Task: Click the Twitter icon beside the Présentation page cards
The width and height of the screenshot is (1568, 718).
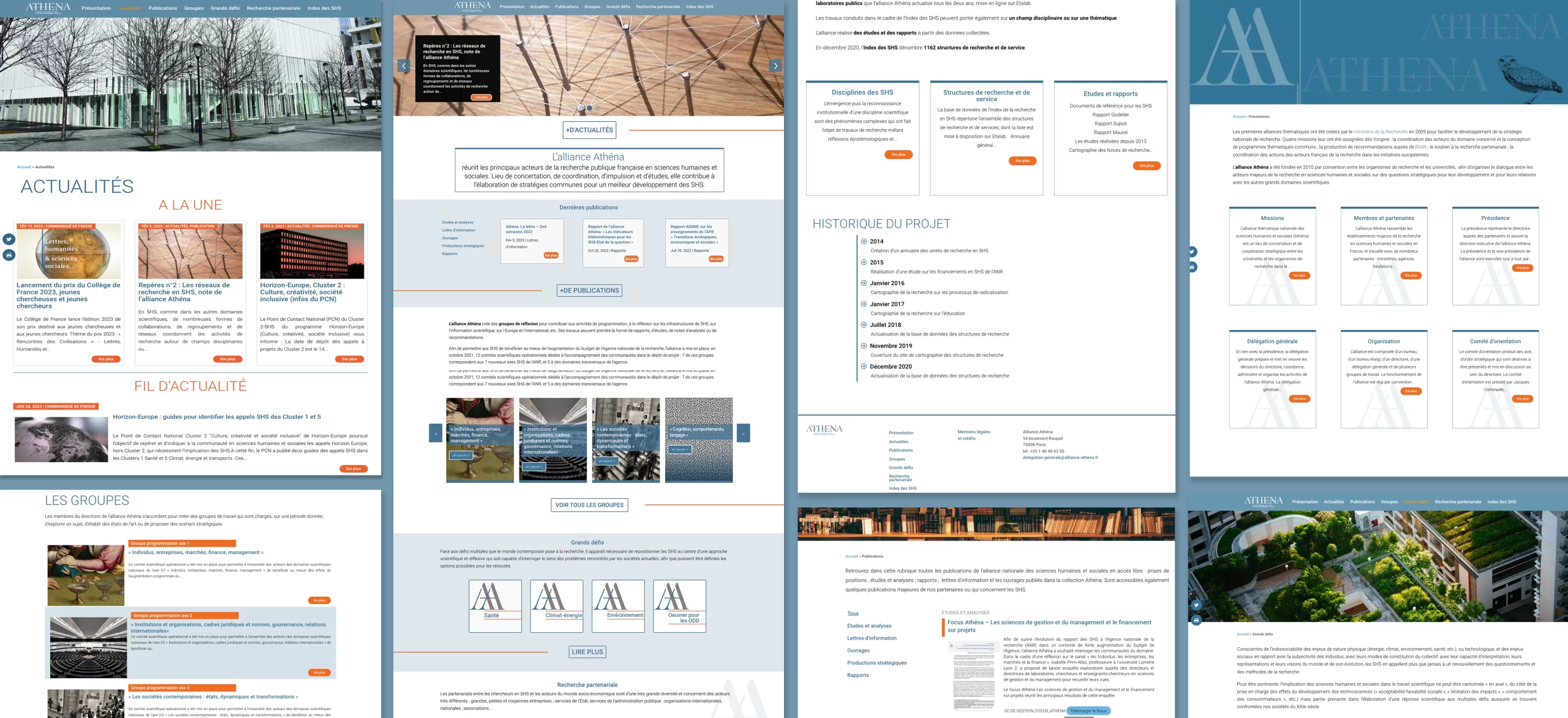Action: click(1192, 252)
